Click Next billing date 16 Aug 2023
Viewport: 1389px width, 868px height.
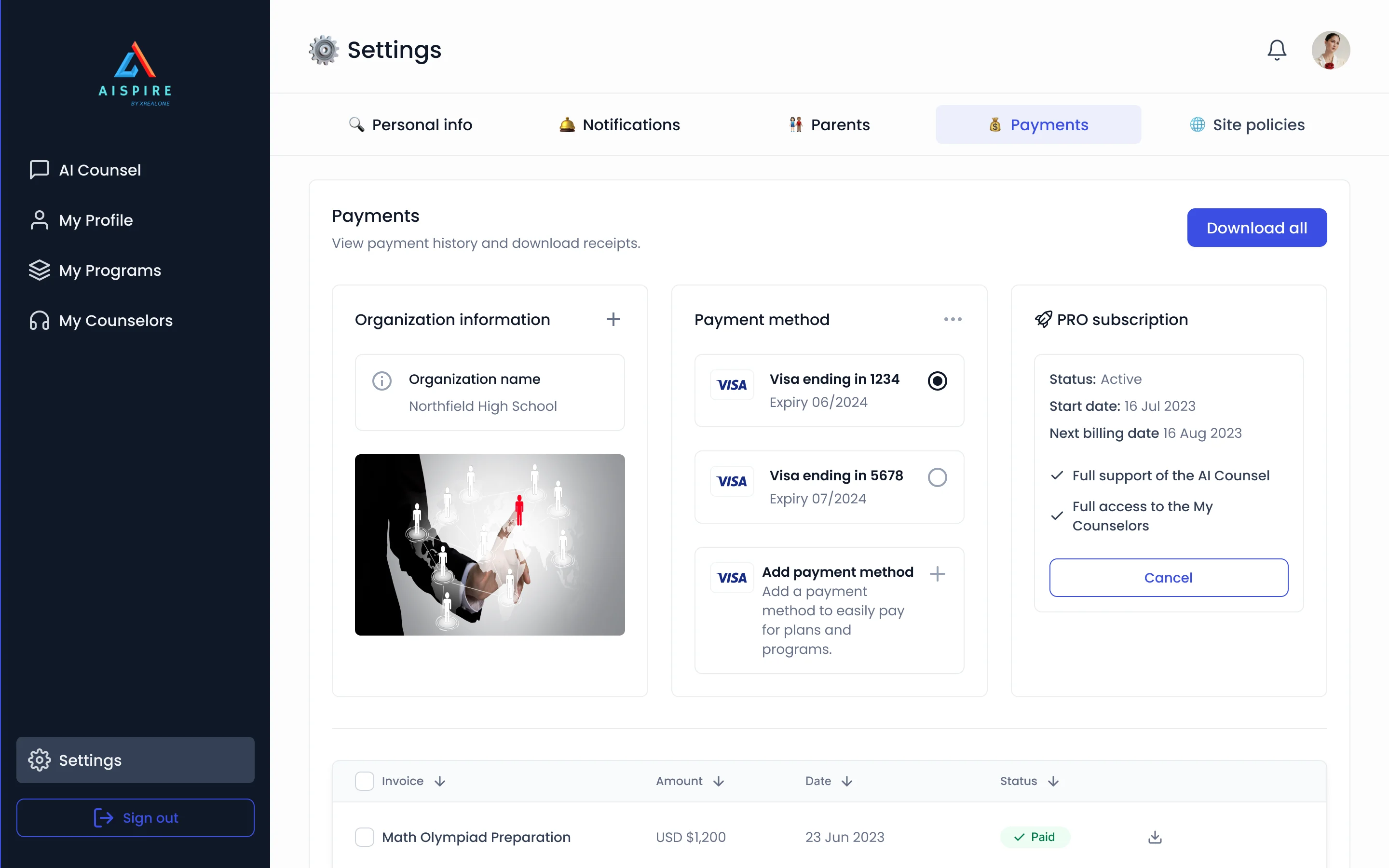click(x=1145, y=433)
